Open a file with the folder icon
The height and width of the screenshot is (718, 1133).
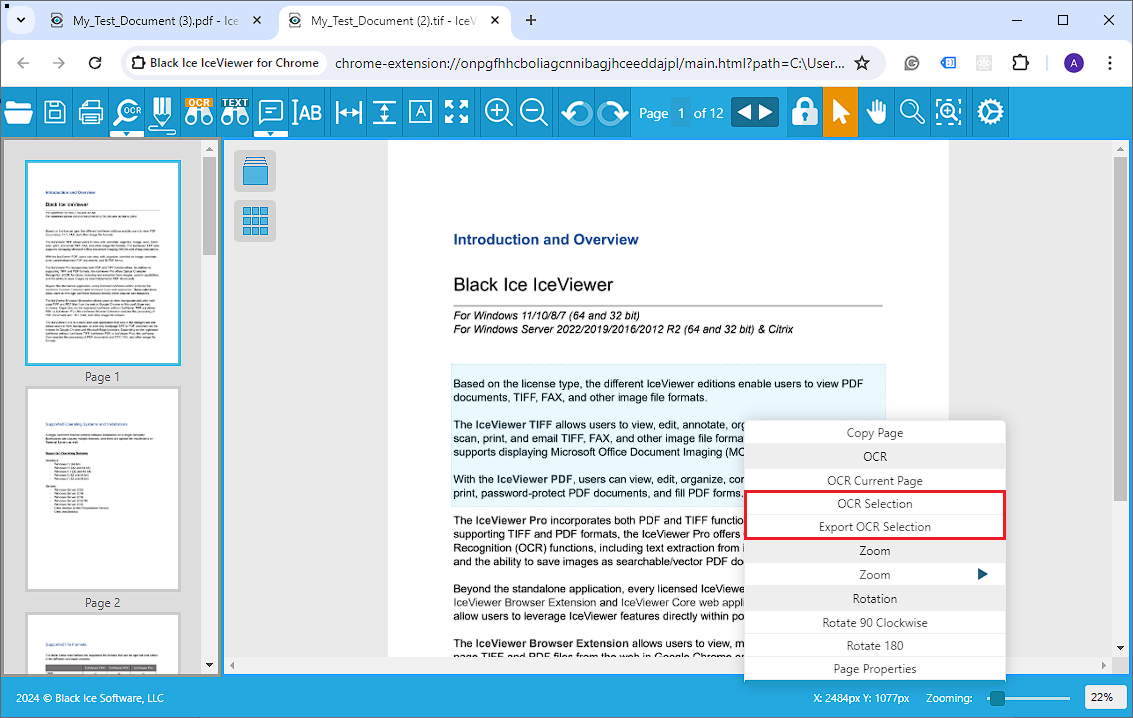(x=18, y=112)
